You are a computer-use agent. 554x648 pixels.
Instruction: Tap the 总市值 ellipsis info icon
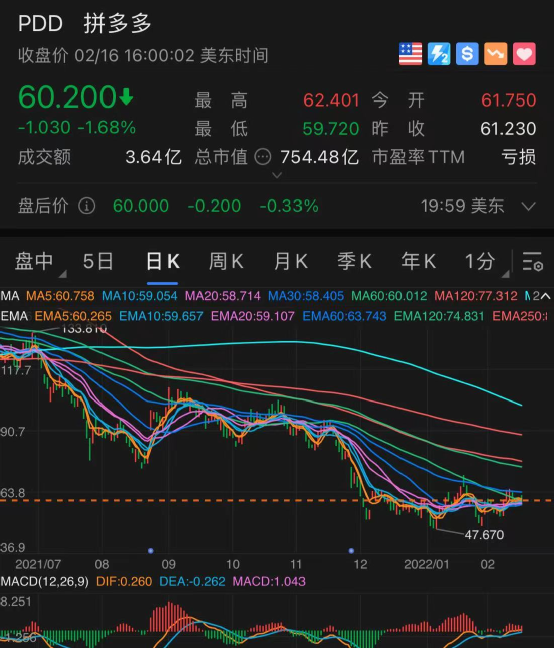coord(263,157)
